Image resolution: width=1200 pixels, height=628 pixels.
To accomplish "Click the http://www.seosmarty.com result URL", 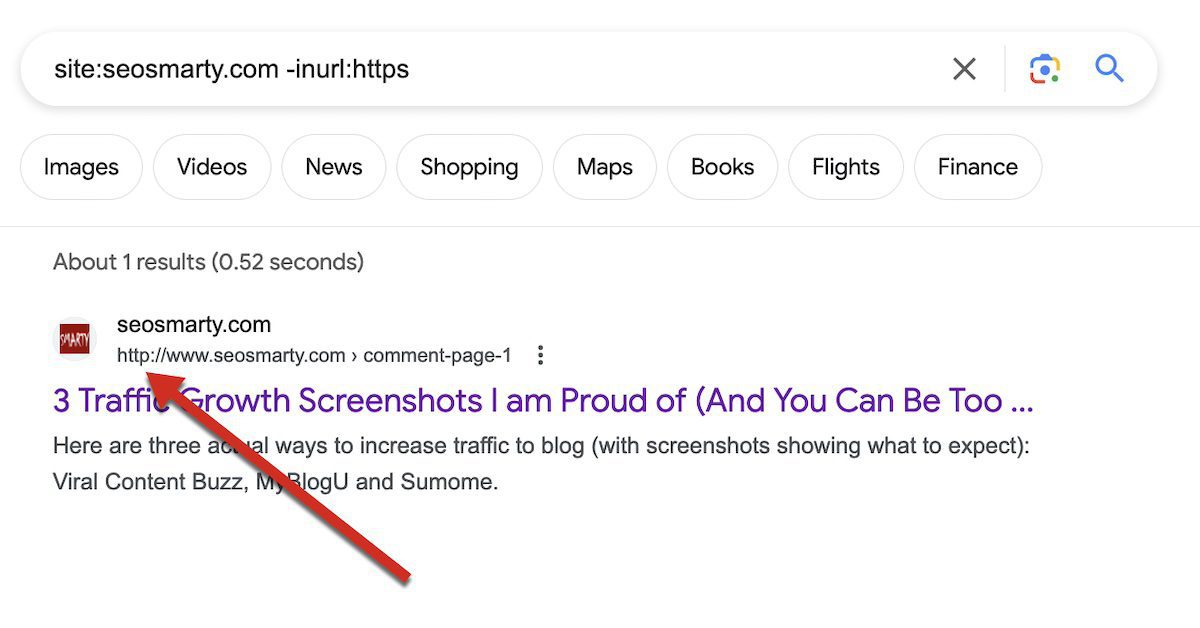I will click(x=314, y=355).
